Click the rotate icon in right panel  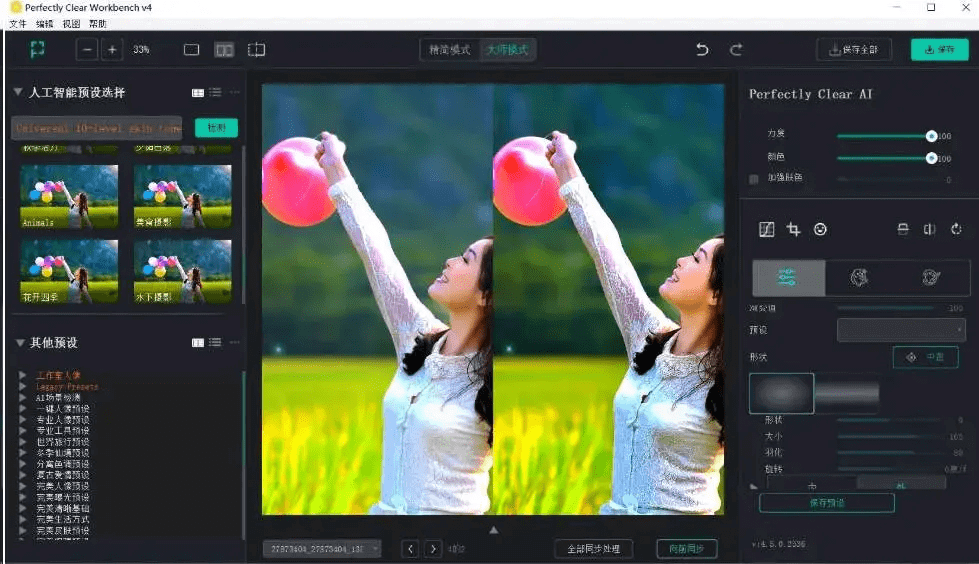(956, 229)
